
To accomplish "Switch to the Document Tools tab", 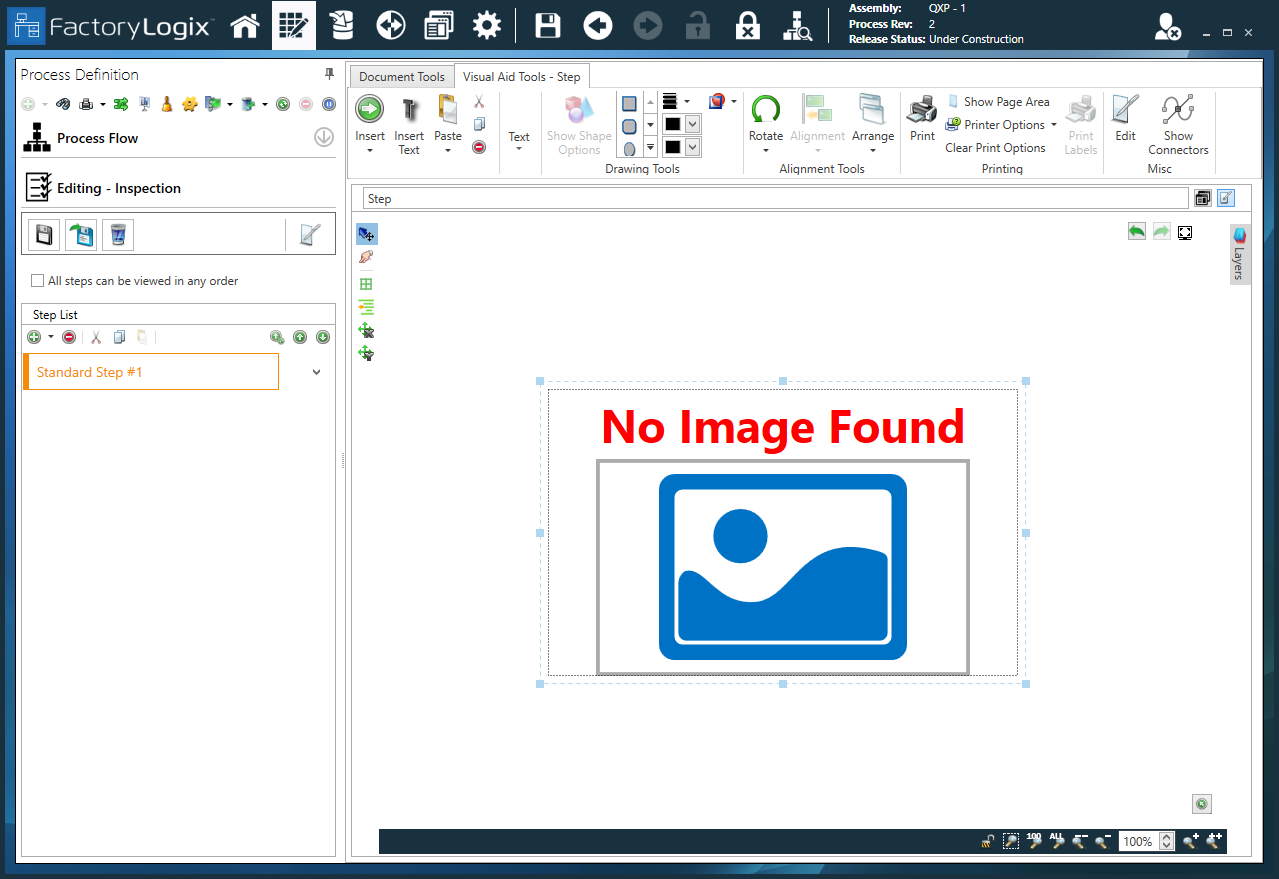I will pos(401,76).
